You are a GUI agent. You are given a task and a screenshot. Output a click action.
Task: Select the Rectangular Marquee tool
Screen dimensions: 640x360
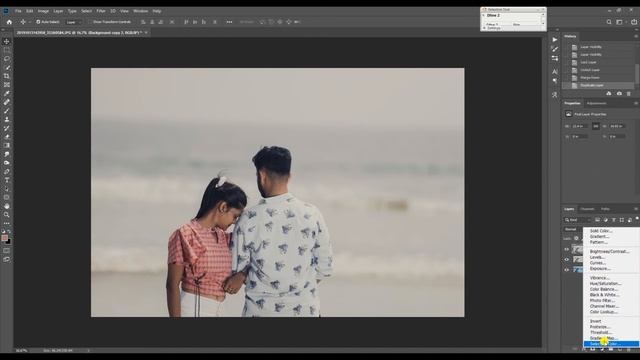[7, 50]
